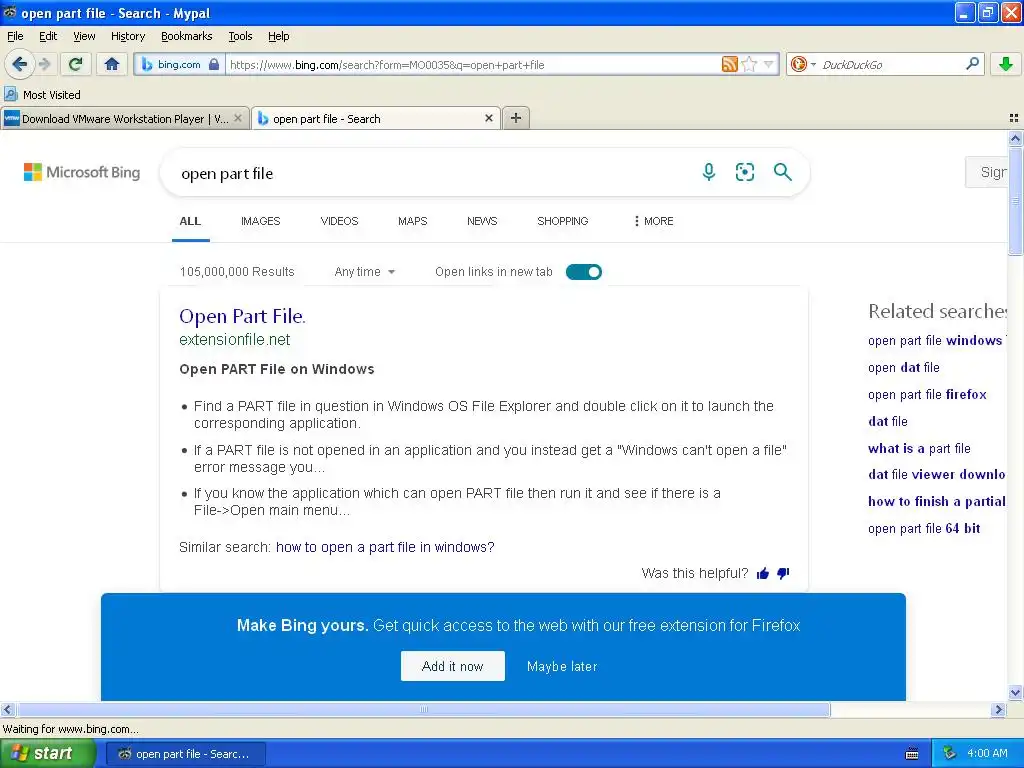
Task: Click the Most Visited bookmarks icon
Action: coord(10,94)
